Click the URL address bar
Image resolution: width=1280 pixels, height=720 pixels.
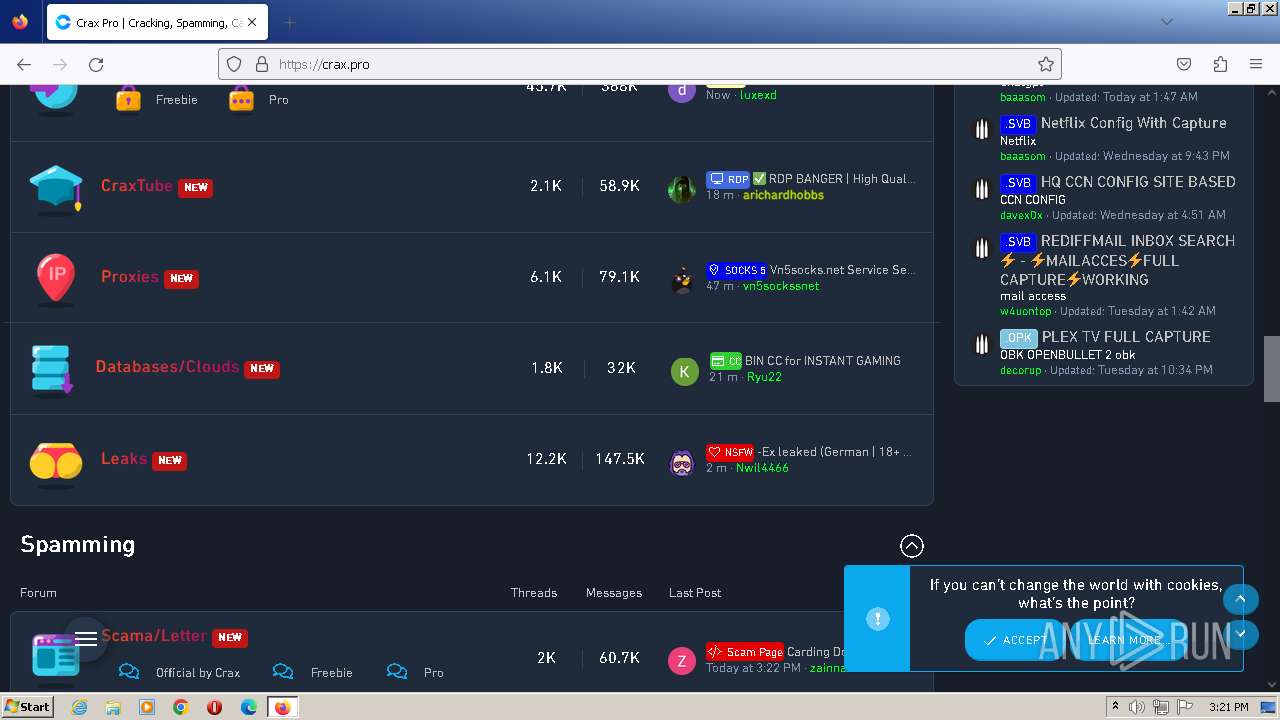[x=640, y=64]
